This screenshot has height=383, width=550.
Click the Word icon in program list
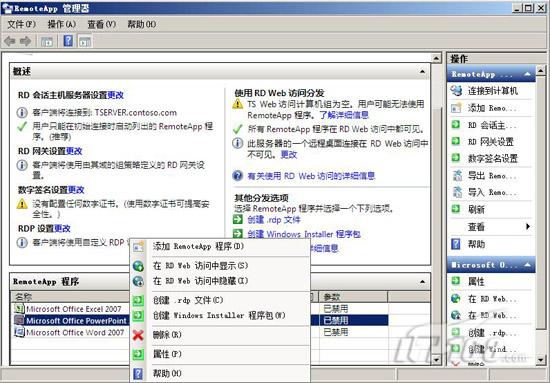(19, 332)
